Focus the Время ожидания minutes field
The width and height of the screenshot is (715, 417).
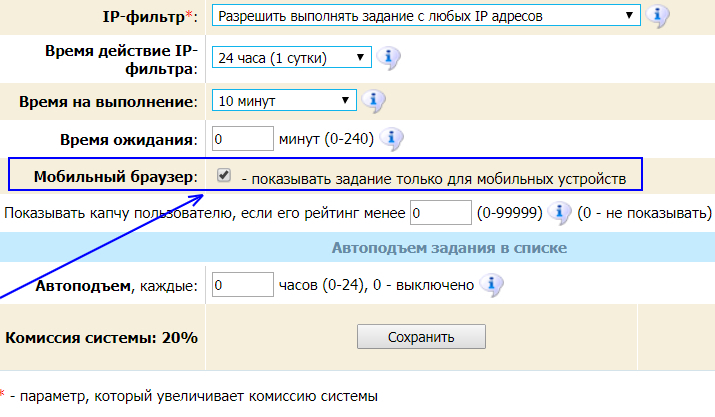[243, 138]
